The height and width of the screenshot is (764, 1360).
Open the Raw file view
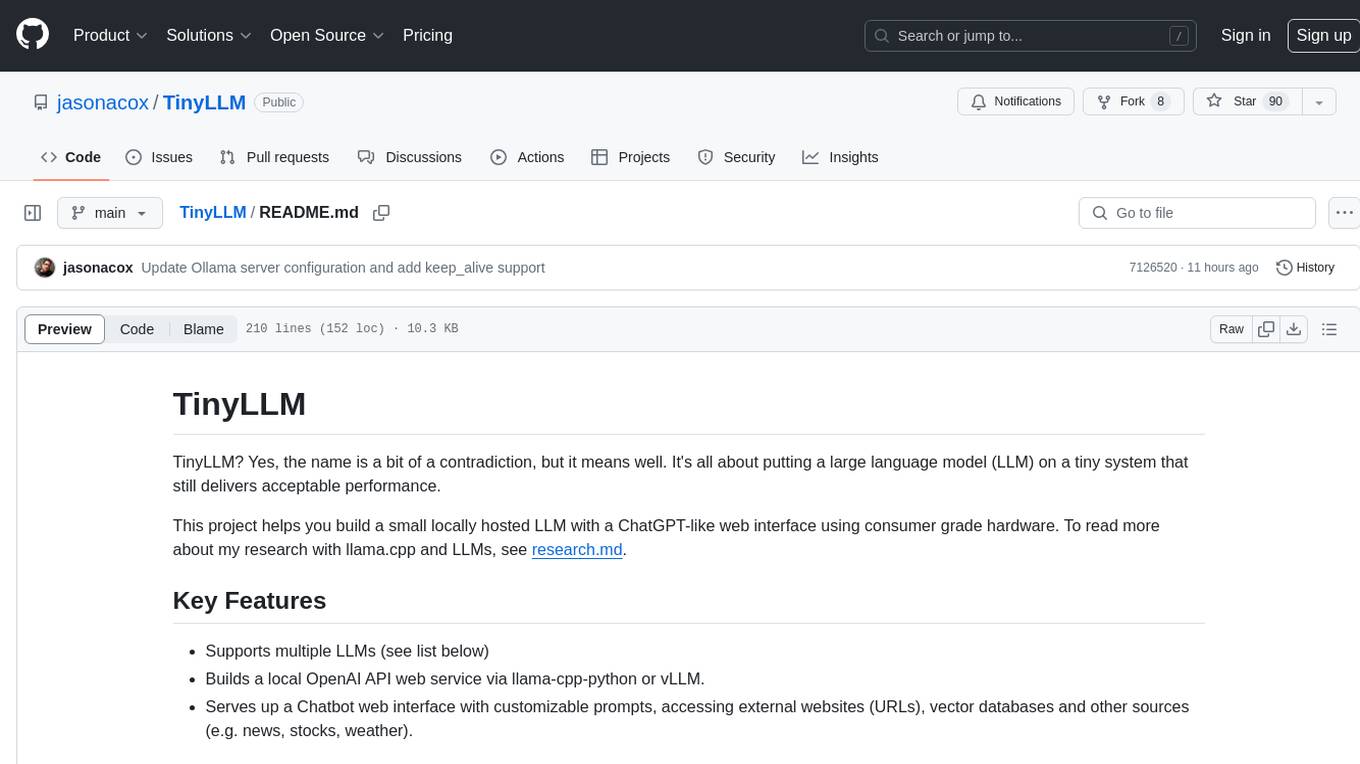pos(1231,329)
